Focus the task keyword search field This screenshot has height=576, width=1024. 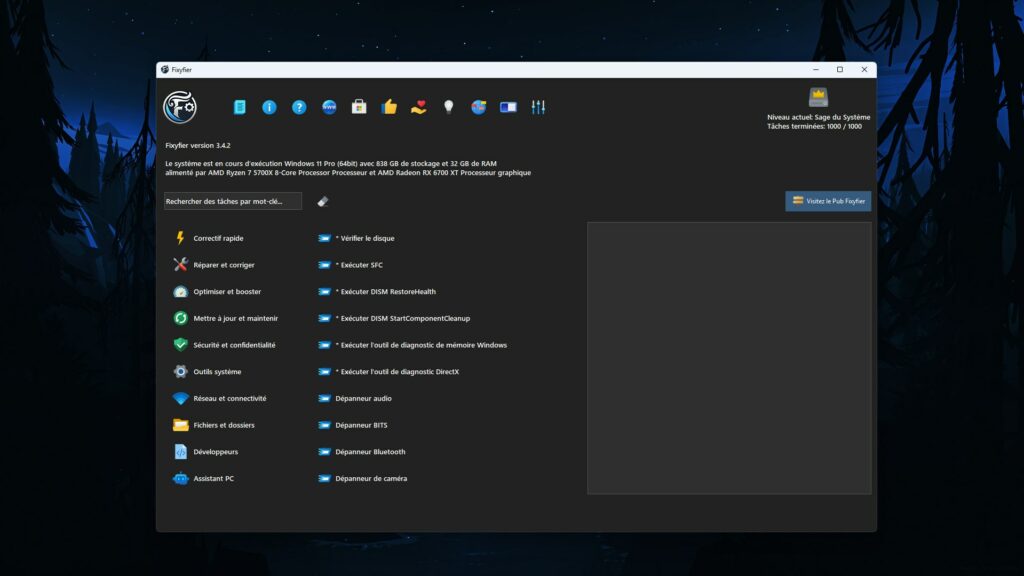pyautogui.click(x=232, y=201)
